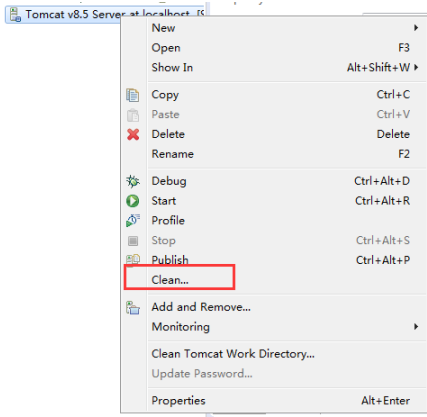Click the green Start play icon
The height and width of the screenshot is (417, 427).
tap(133, 201)
